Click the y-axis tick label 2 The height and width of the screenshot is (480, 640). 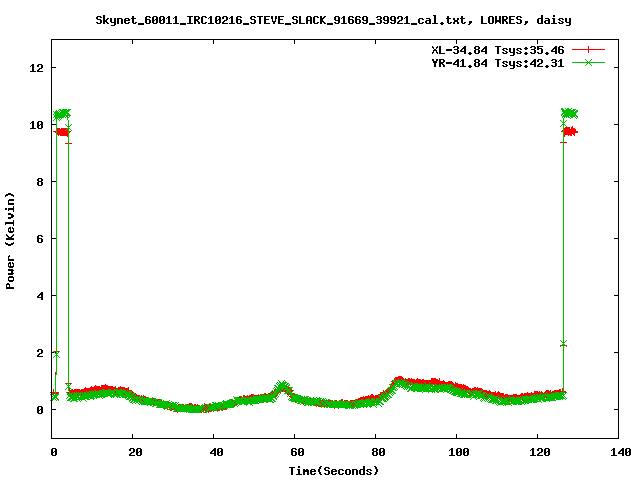(x=40, y=353)
